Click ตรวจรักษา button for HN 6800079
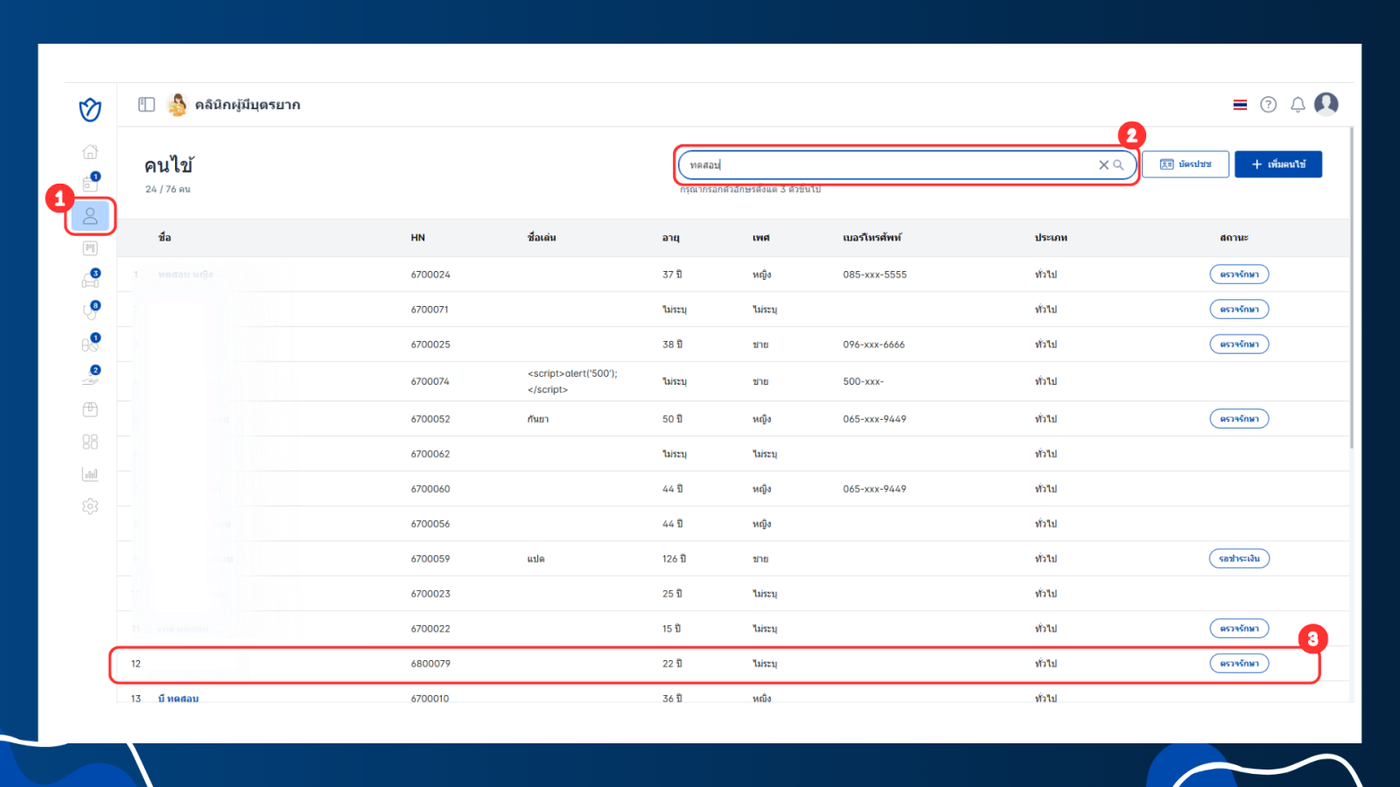Viewport: 1400px width, 787px height. [1239, 663]
